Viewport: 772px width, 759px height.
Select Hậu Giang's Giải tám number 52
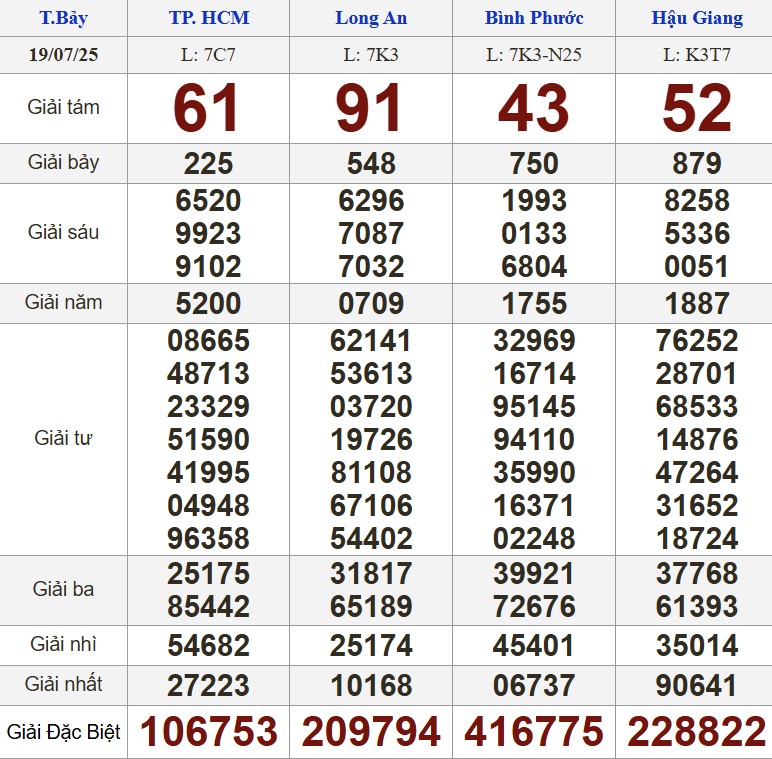click(697, 108)
